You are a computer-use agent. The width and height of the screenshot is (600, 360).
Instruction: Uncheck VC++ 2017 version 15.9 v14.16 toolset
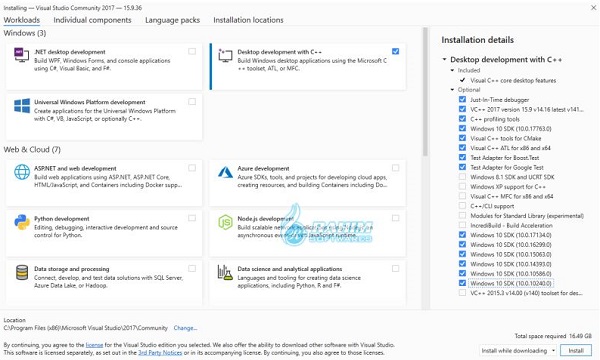point(462,109)
